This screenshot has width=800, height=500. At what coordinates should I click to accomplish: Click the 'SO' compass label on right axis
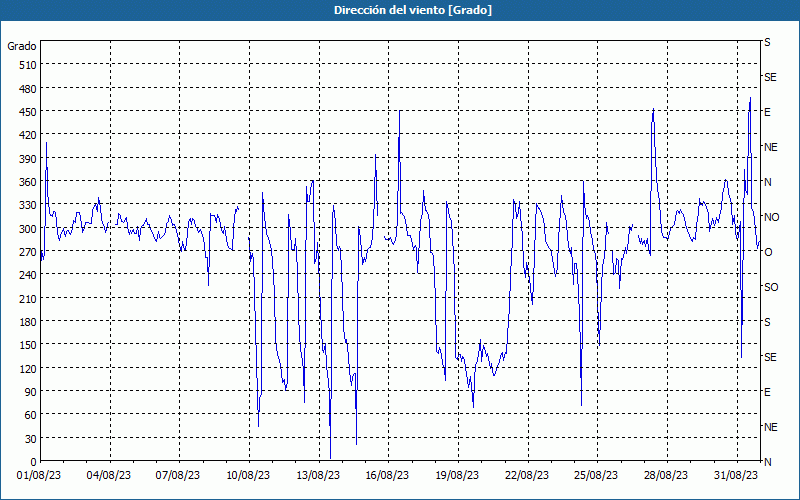click(x=771, y=287)
